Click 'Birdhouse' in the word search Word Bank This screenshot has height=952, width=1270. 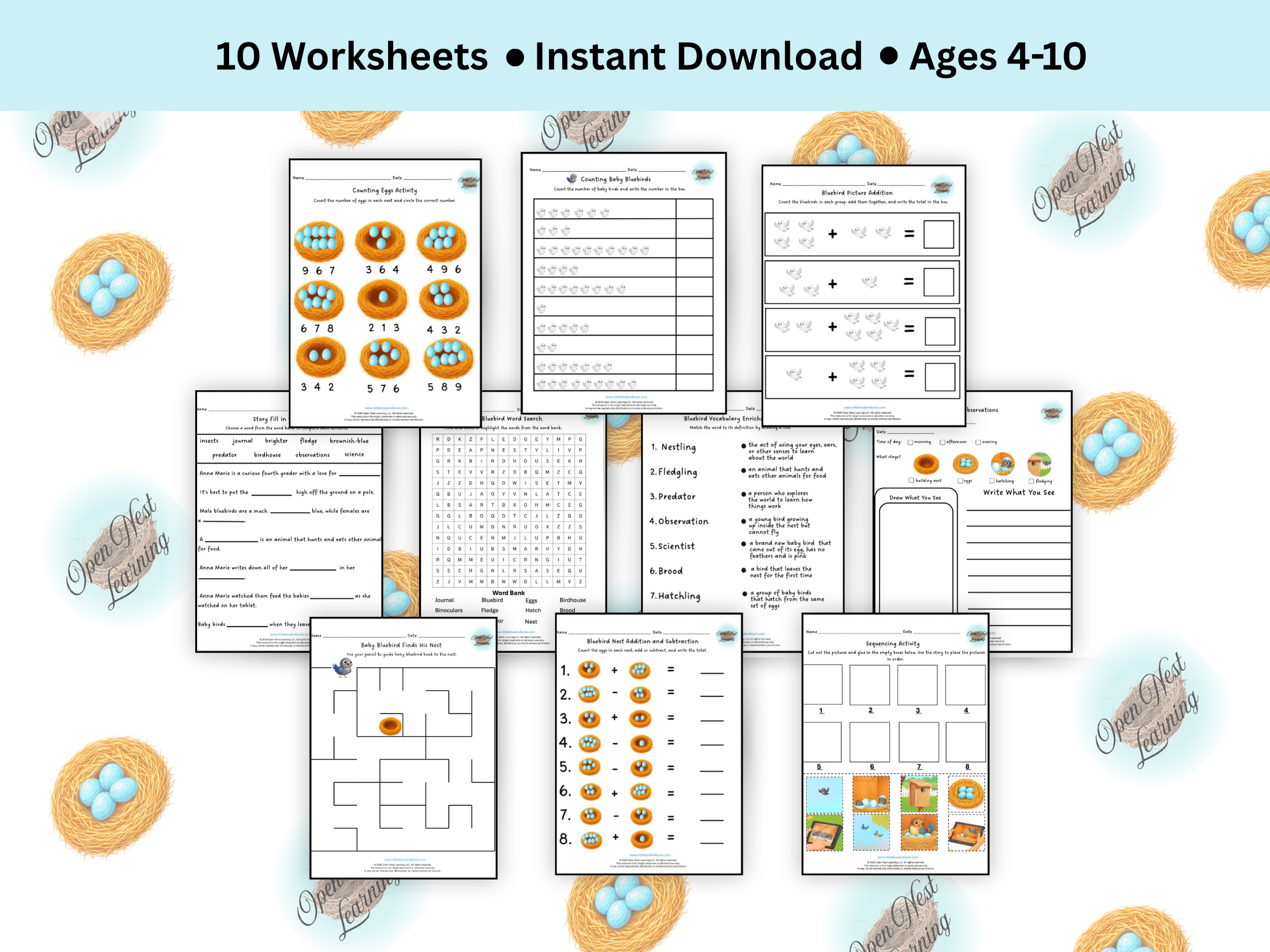pyautogui.click(x=573, y=600)
